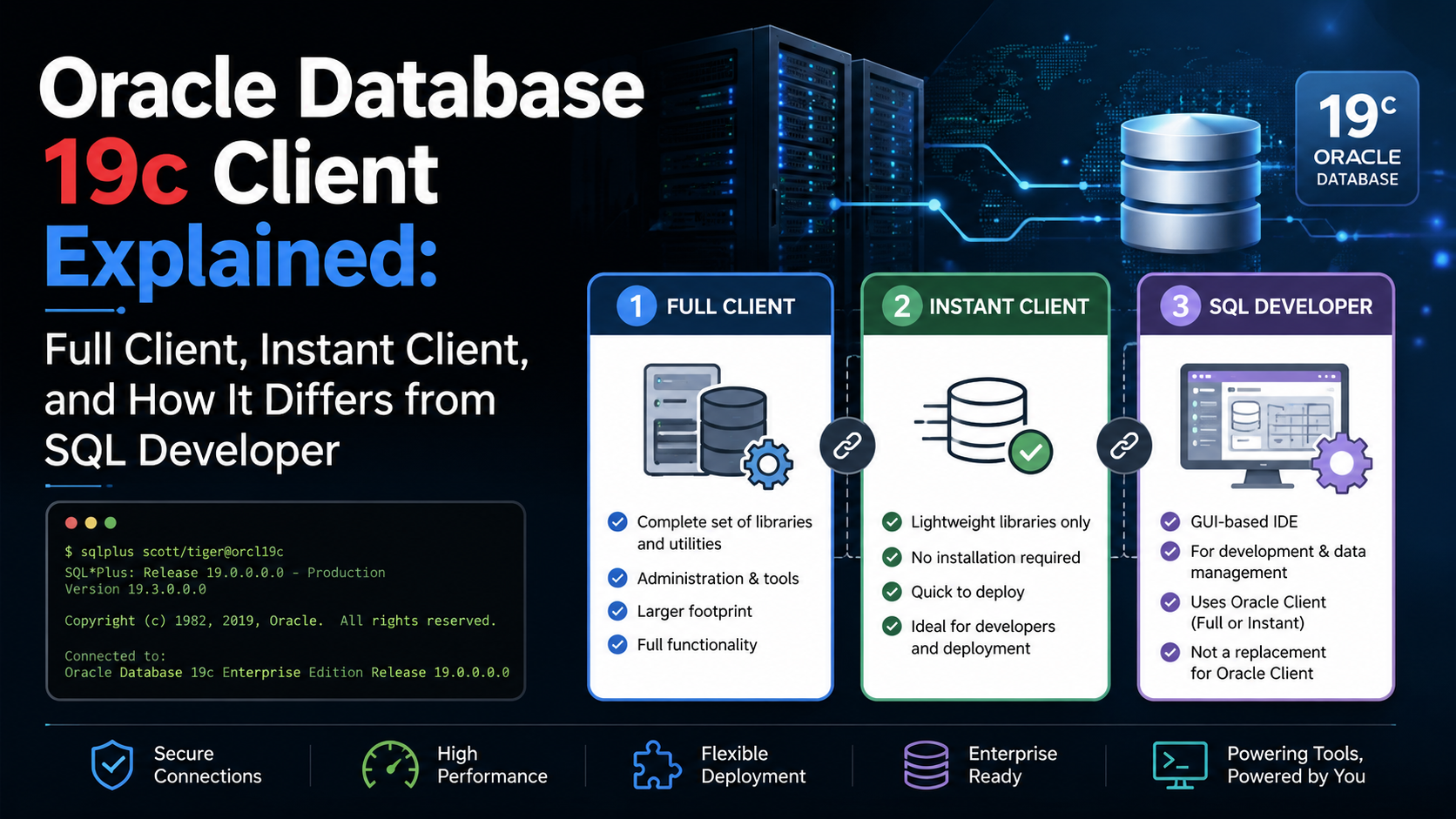Click the Copyright (c) 1982, 2019 terminal line
The height and width of the screenshot is (819, 1456).
click(280, 621)
